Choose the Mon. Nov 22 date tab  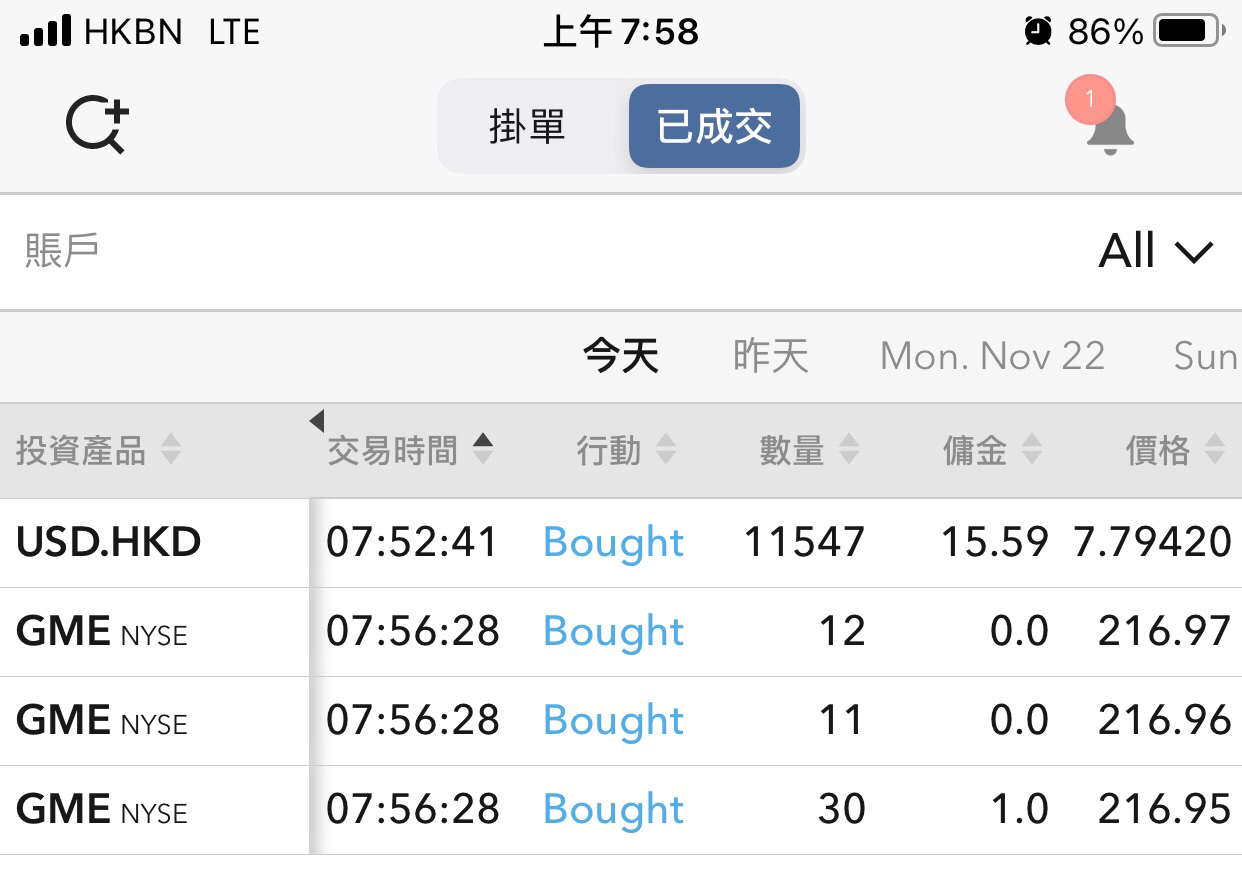click(x=992, y=356)
